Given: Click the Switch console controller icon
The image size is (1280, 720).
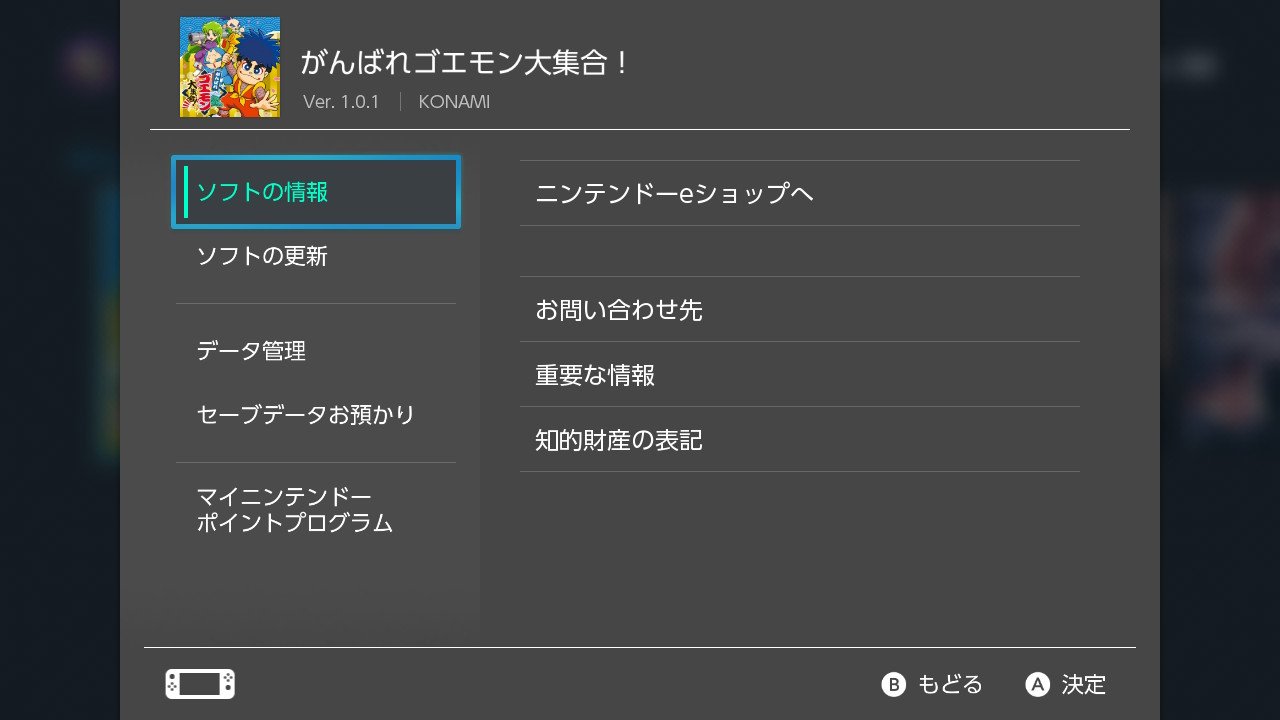Looking at the screenshot, I should (200, 684).
